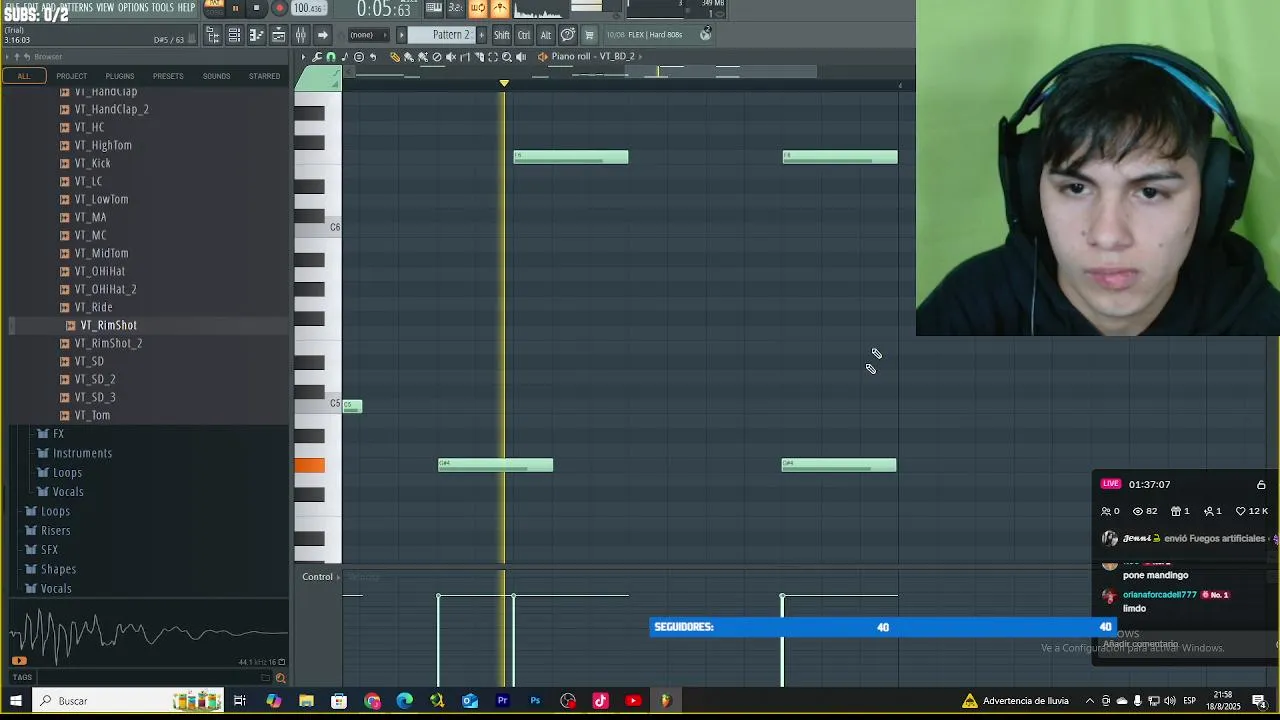This screenshot has width=1280, height=720.
Task: Open the piano roll wrench tools menu
Action: click(x=317, y=57)
